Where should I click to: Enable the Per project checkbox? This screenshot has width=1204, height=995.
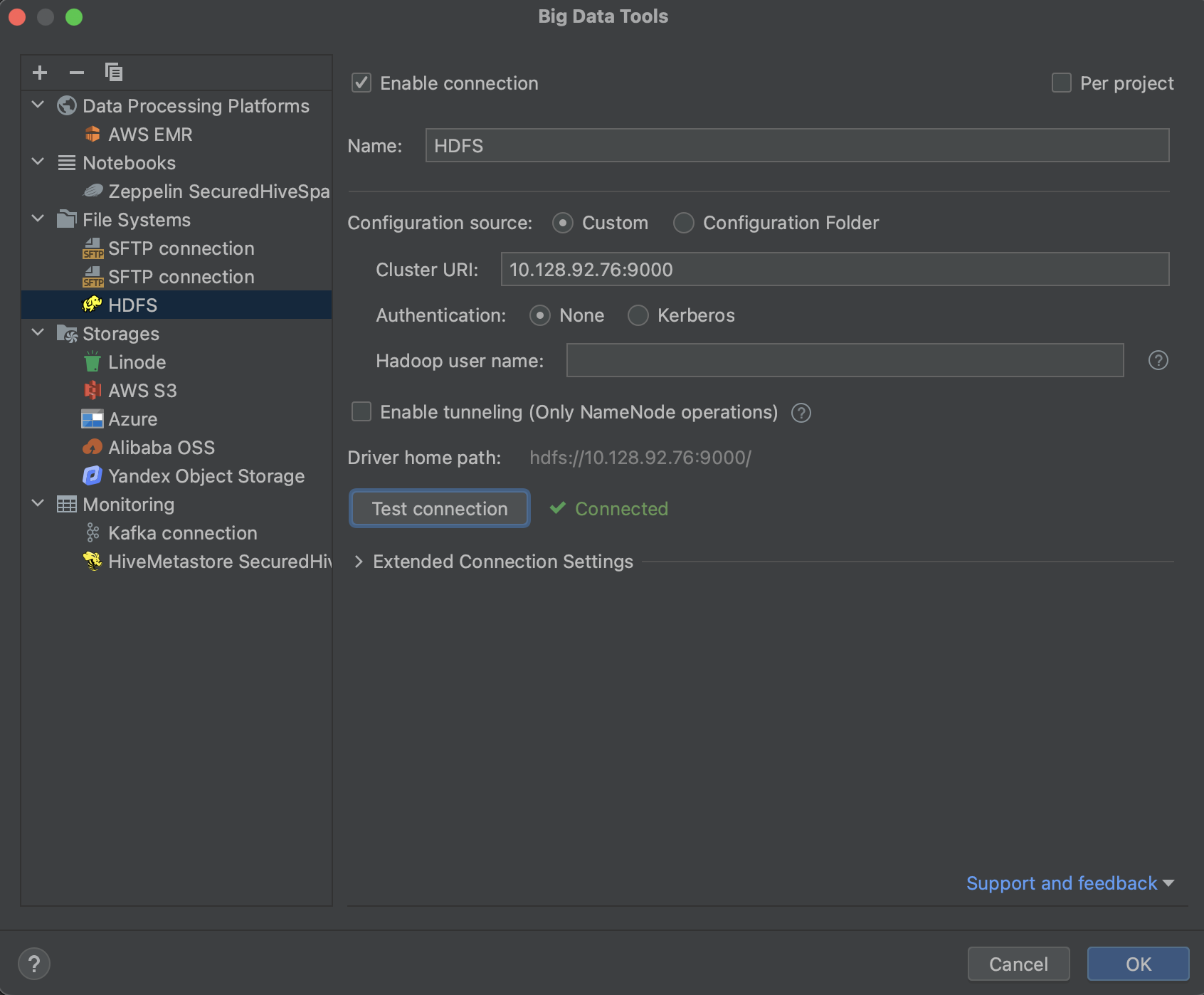[x=1061, y=83]
